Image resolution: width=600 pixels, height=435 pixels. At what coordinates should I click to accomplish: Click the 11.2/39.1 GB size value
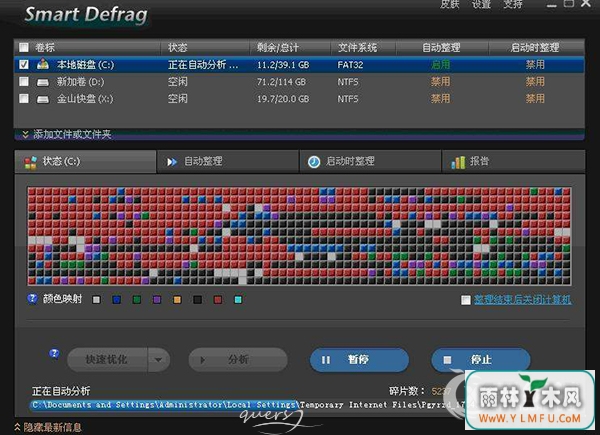[x=283, y=65]
